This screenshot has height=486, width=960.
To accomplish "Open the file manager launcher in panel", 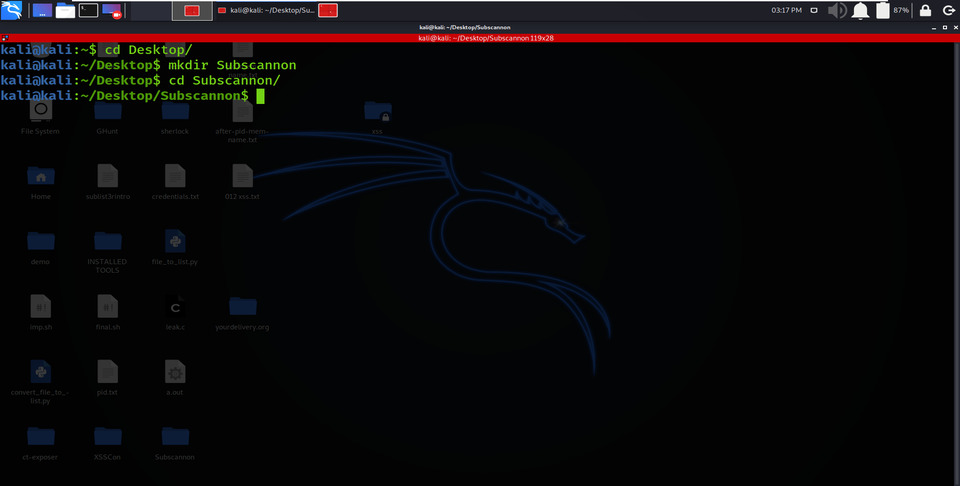I will coord(66,10).
